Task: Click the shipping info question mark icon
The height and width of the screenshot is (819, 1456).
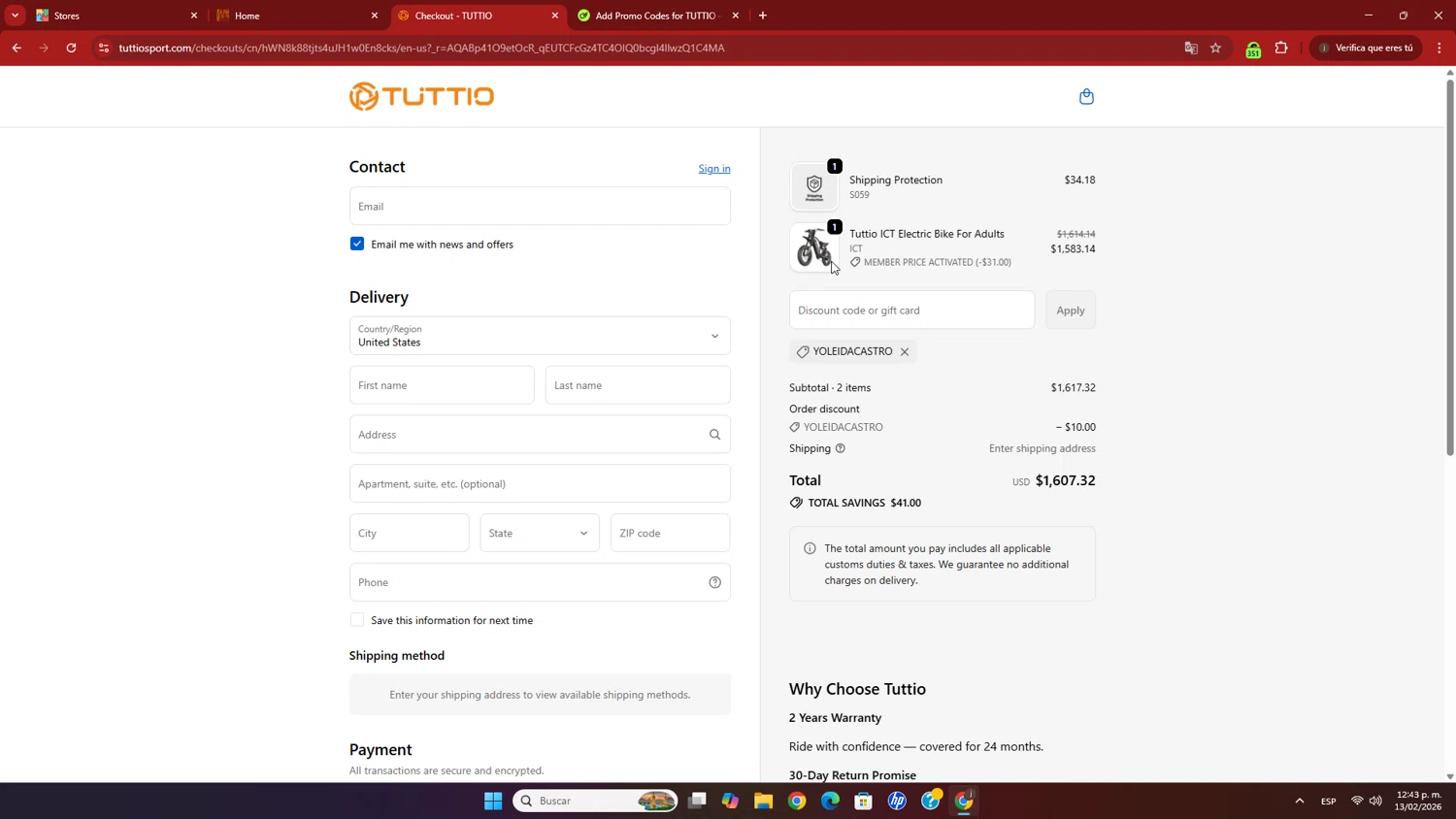Action: point(841,448)
